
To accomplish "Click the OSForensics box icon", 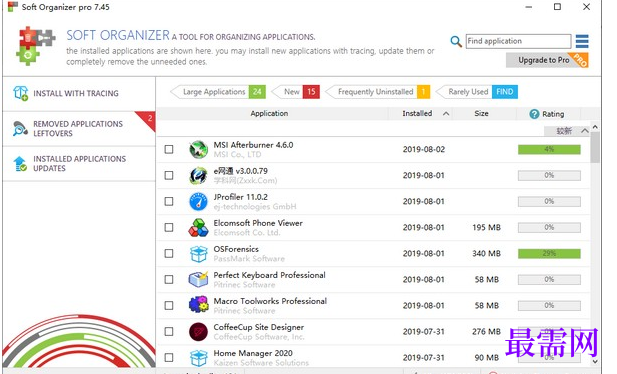I will tap(199, 254).
